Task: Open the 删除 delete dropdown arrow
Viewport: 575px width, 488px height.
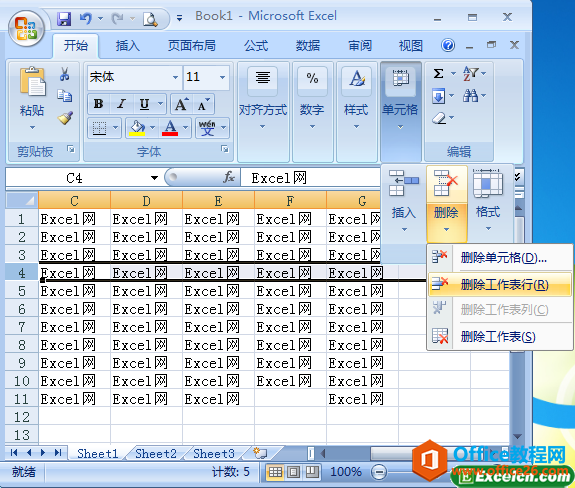Action: [446, 230]
